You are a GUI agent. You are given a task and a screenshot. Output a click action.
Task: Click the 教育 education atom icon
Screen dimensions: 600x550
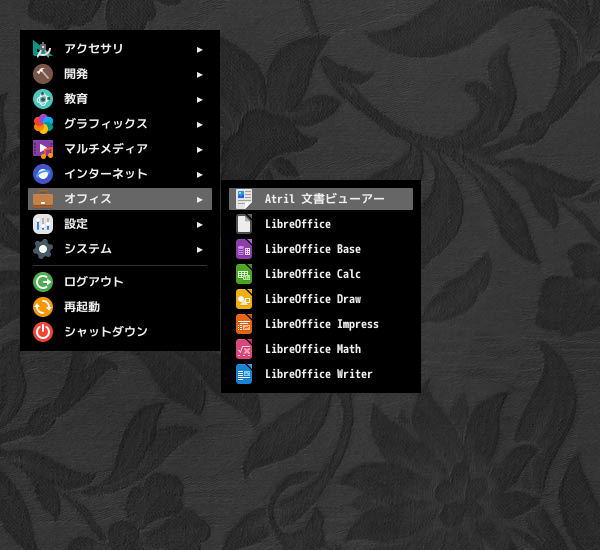(x=43, y=99)
